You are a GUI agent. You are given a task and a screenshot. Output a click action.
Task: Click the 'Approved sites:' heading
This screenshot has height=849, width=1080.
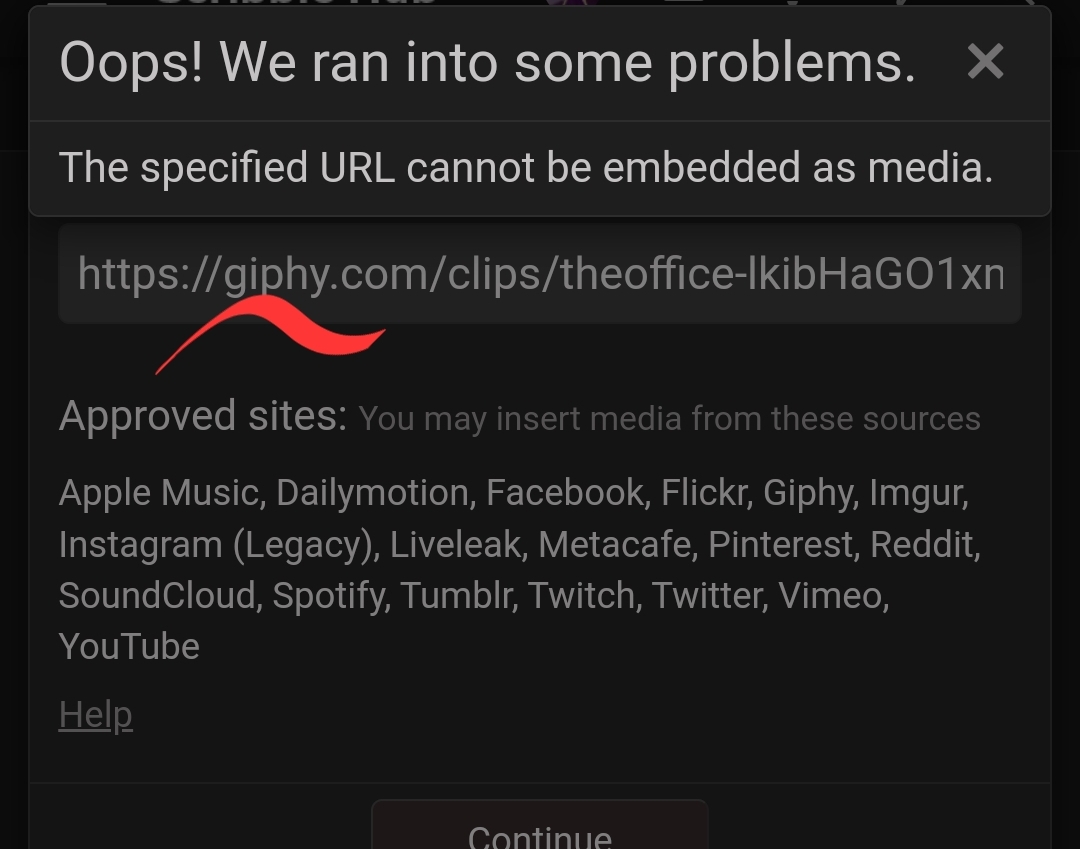pos(203,416)
